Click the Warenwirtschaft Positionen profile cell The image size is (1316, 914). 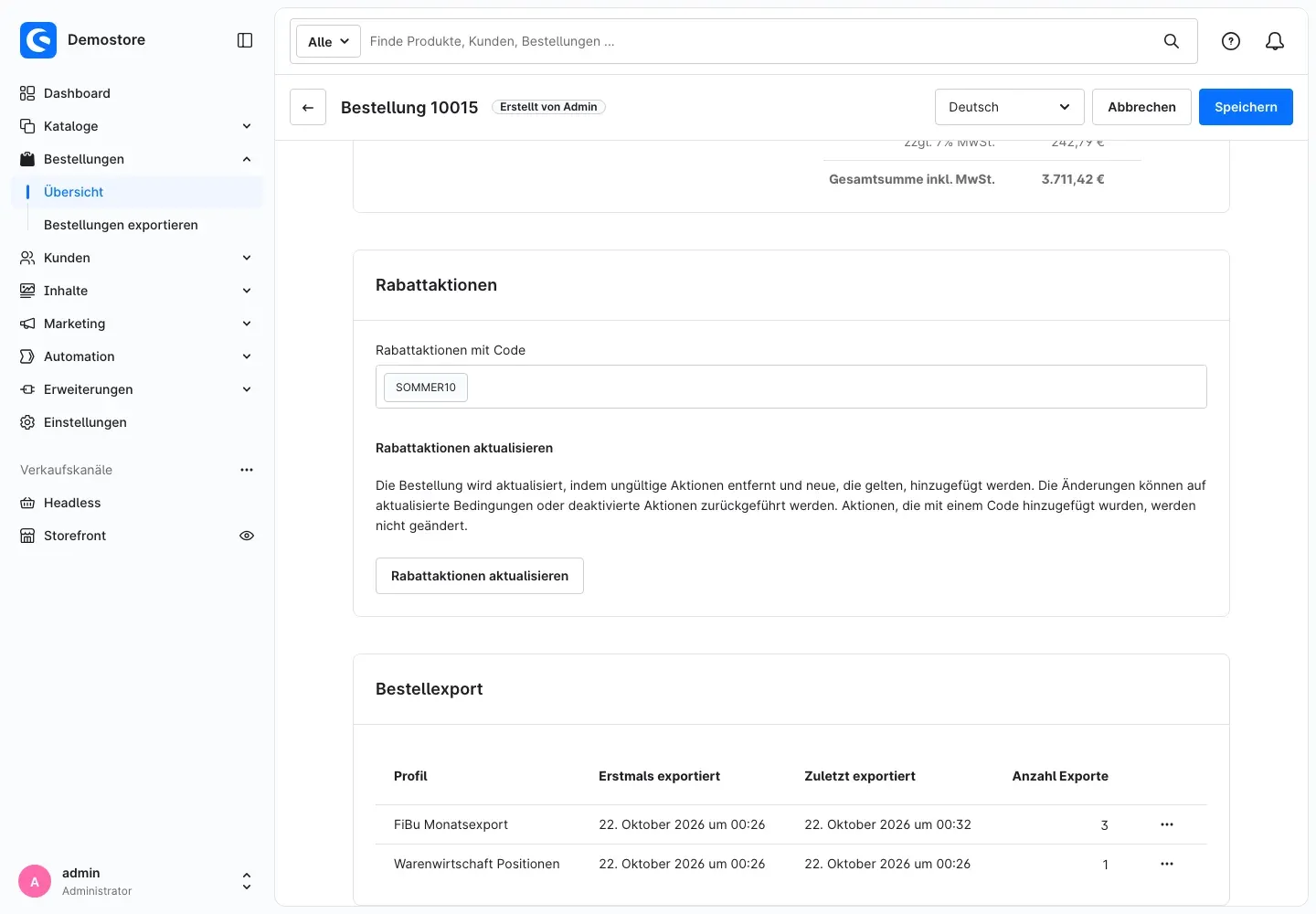[476, 864]
